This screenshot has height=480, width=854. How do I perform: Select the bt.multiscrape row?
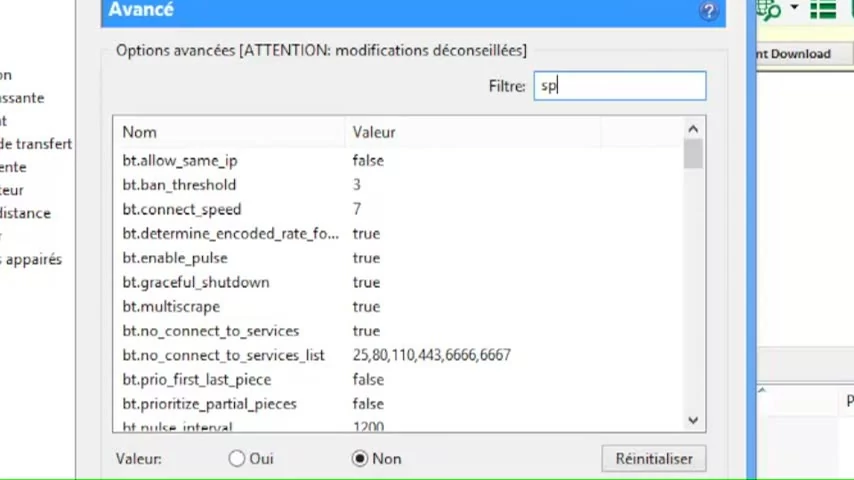pyautogui.click(x=398, y=307)
